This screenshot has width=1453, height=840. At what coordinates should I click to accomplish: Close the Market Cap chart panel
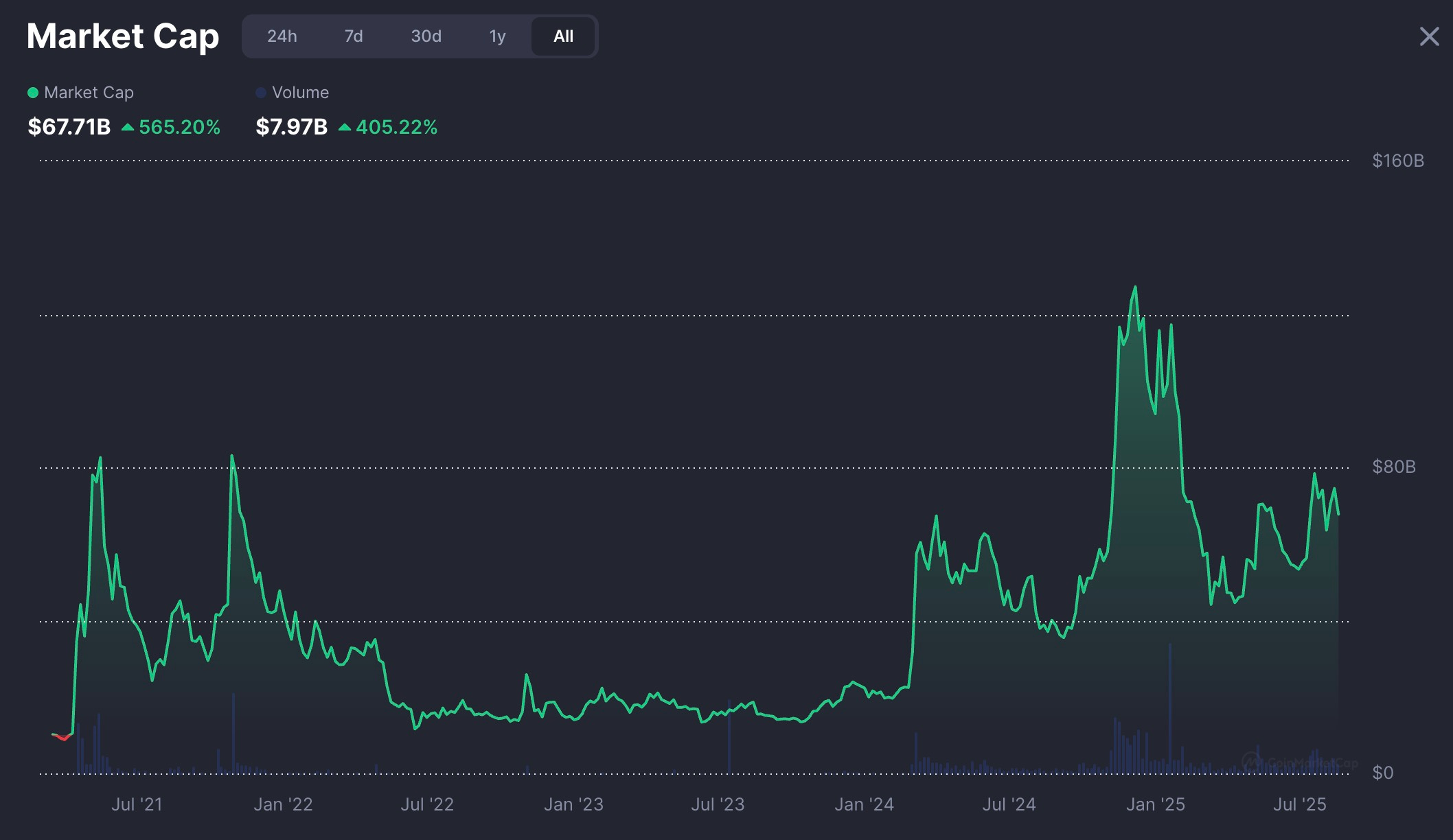1429,36
